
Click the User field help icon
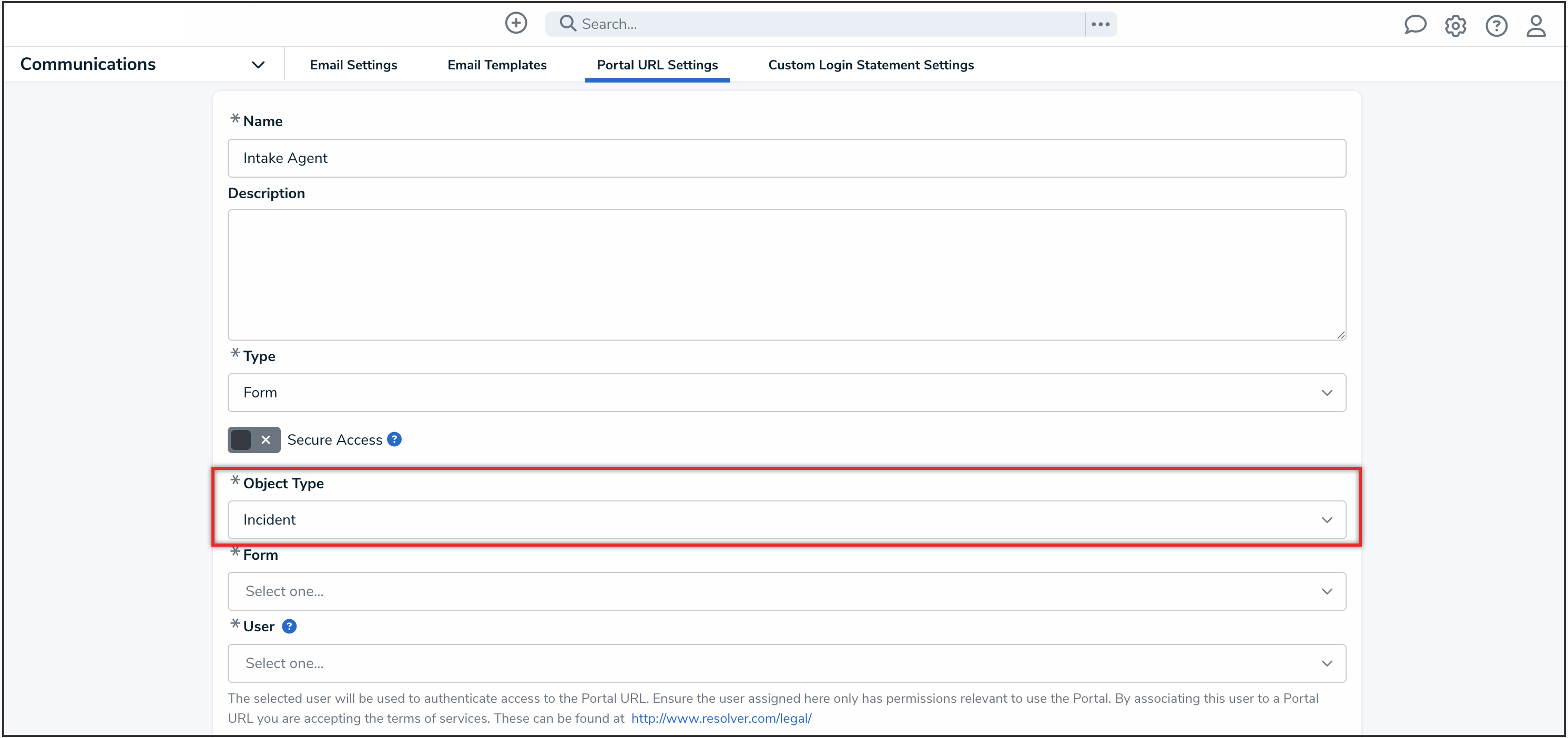289,626
